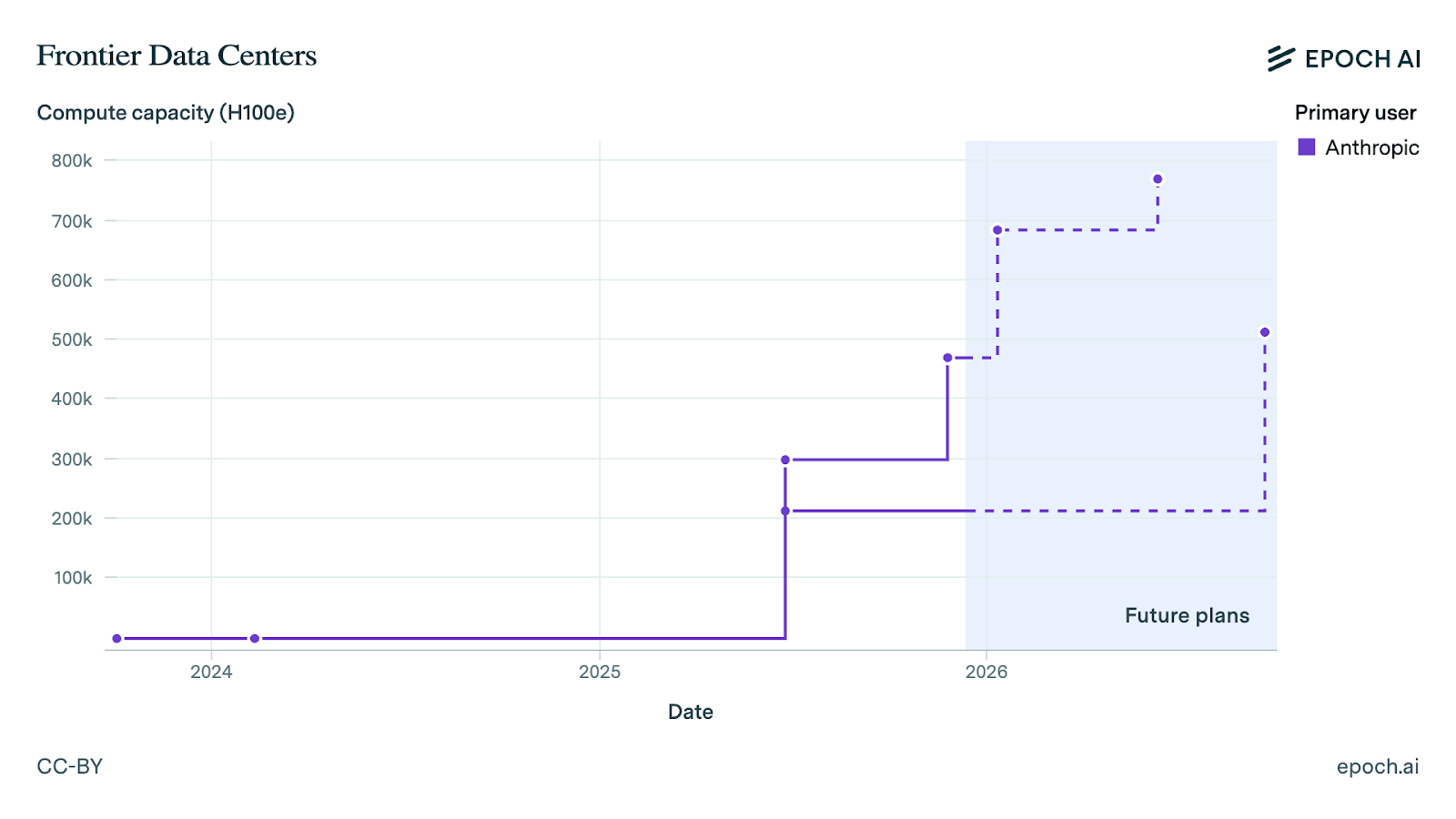Image resolution: width=1456 pixels, height=819 pixels.
Task: Click the Primary user legend heading
Action: pyautogui.click(x=1355, y=113)
